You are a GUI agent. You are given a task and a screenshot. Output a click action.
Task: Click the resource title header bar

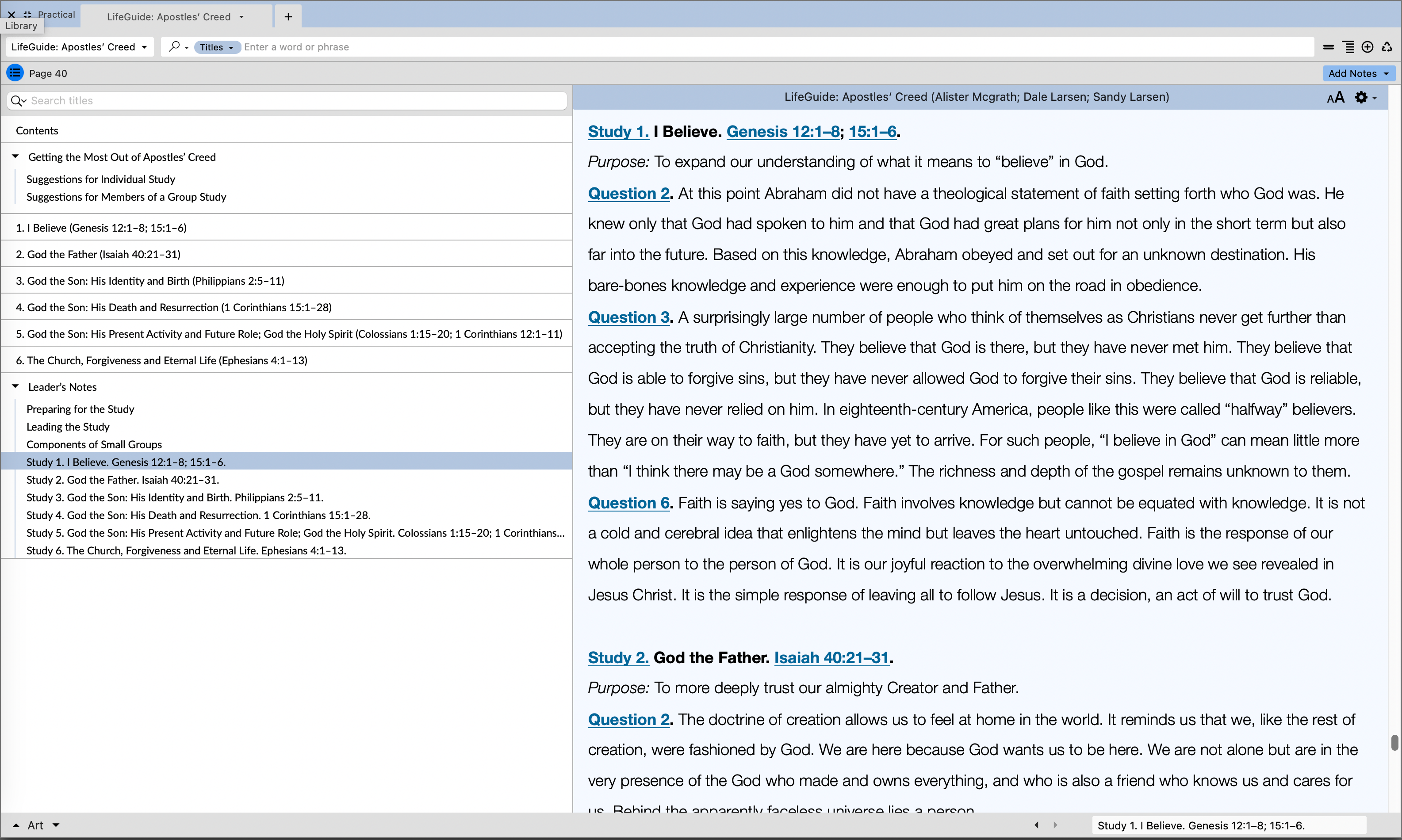(x=976, y=97)
